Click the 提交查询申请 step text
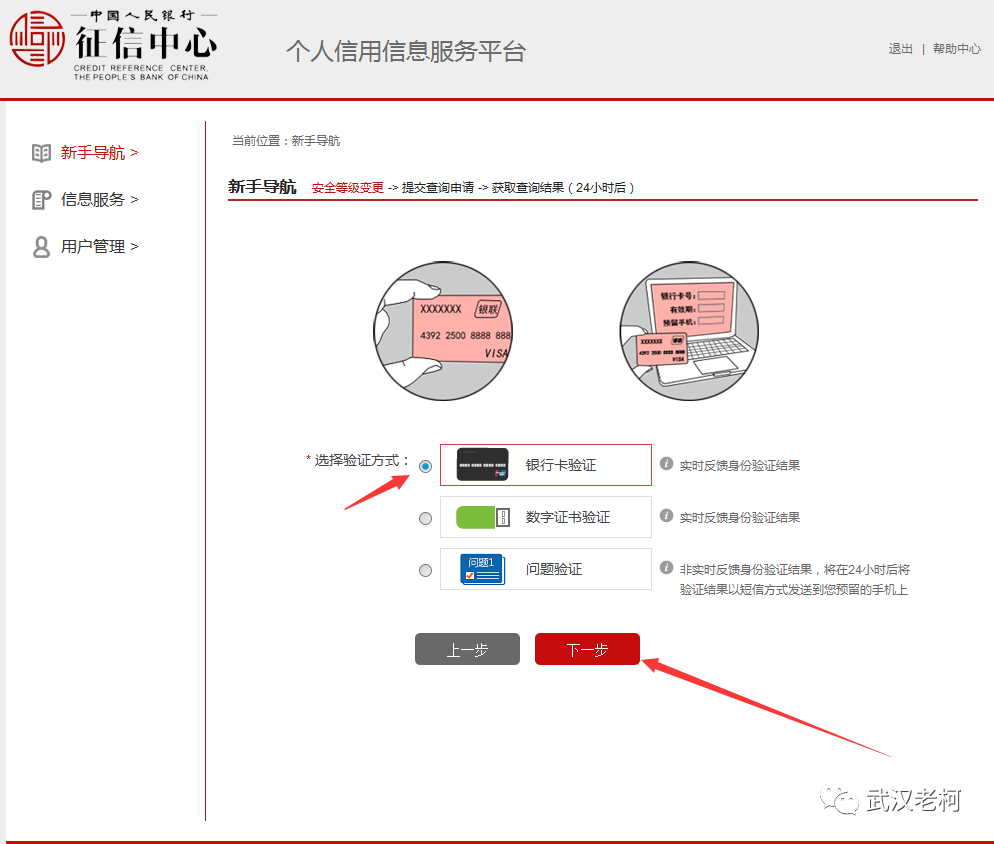994x844 pixels. [437, 188]
